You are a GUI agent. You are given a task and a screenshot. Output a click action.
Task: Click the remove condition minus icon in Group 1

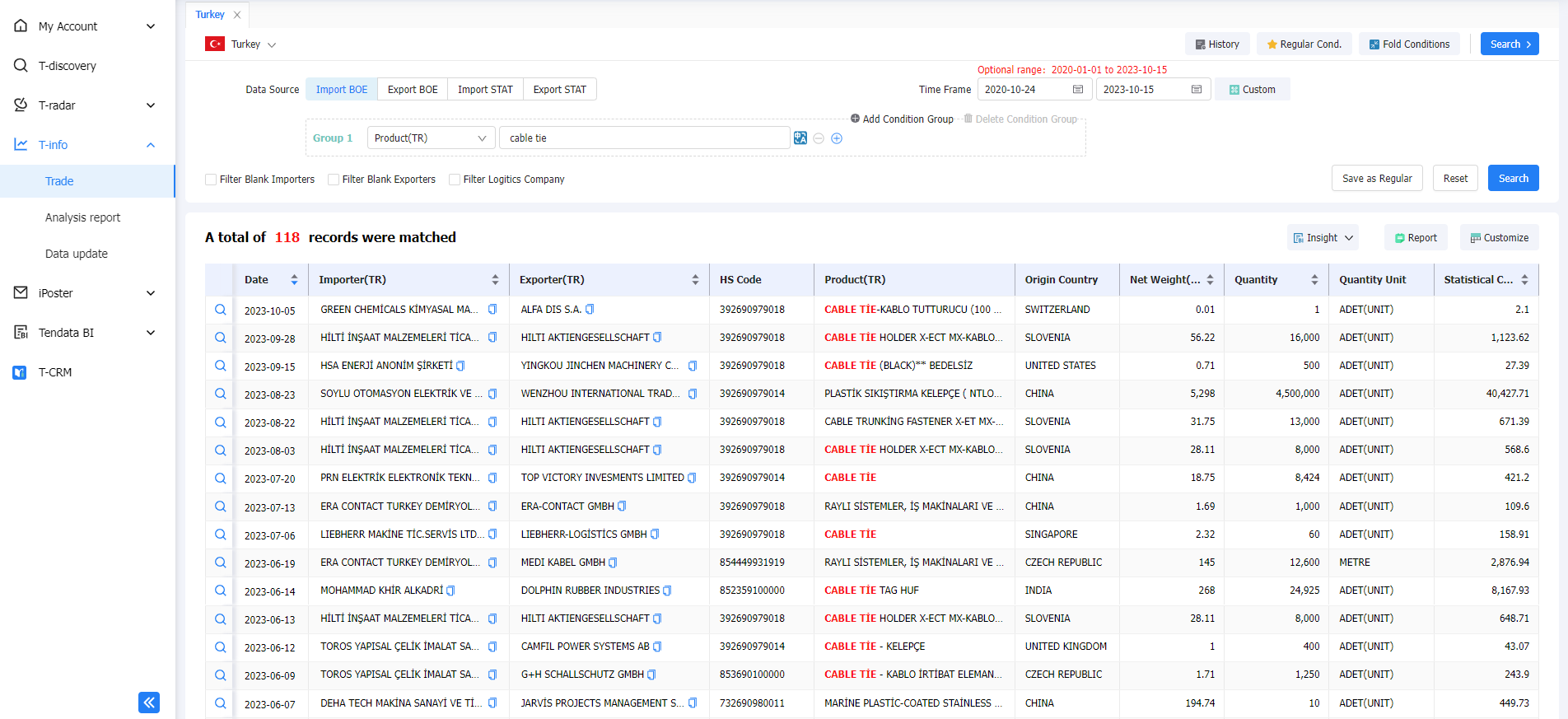coord(819,138)
